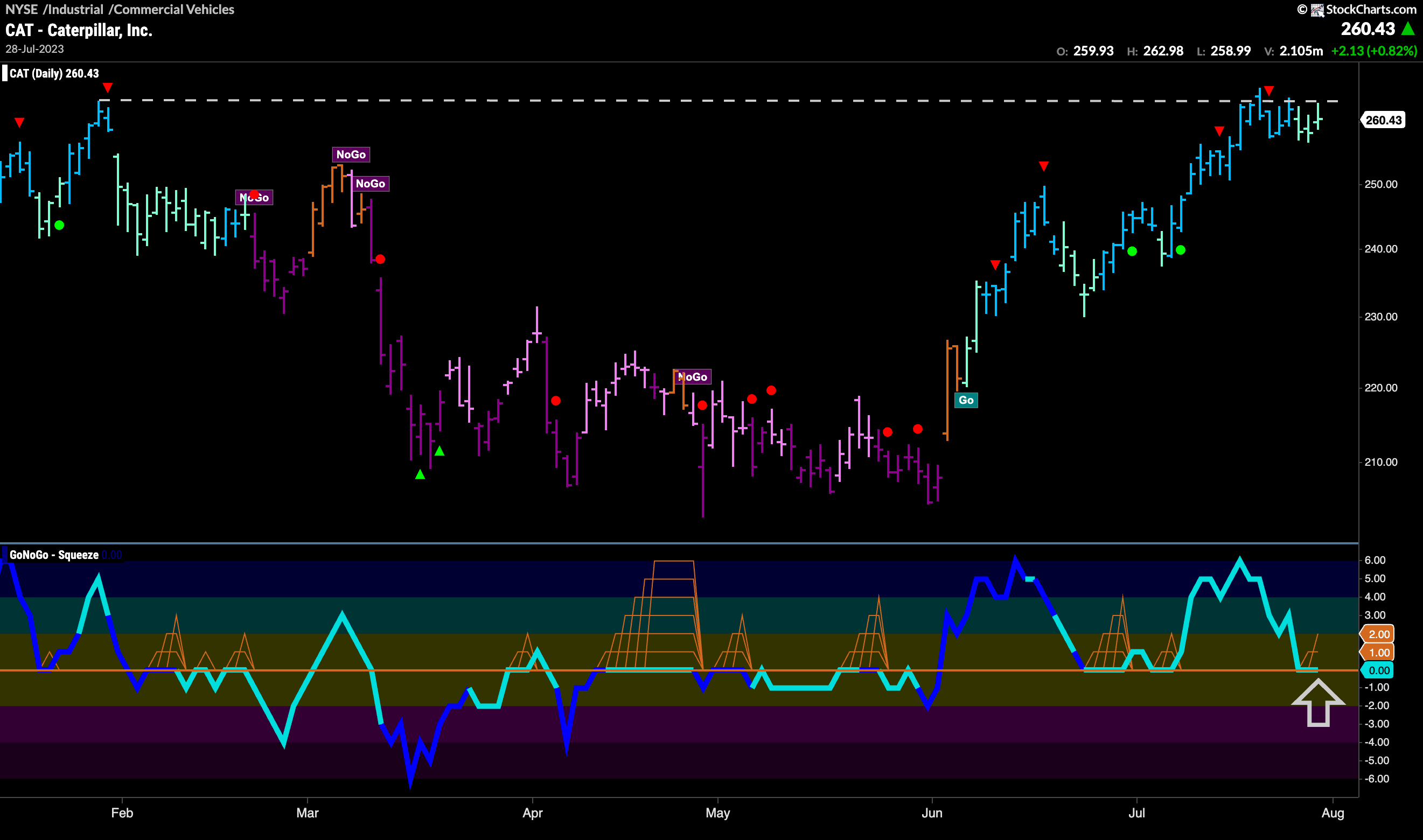Image resolution: width=1423 pixels, height=840 pixels.
Task: Click the red triangle above the mid-June peak
Action: coord(1044,166)
